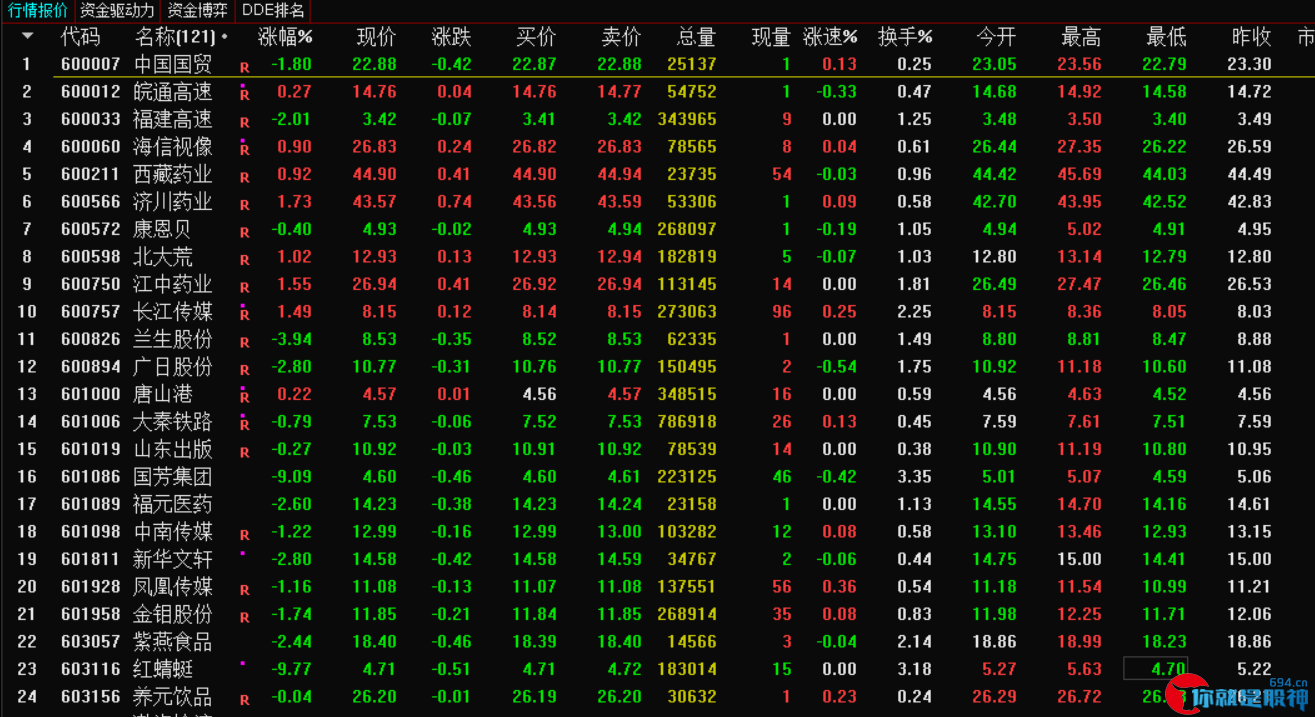Click 中国国贸 previous close 23.30

coord(1250,64)
